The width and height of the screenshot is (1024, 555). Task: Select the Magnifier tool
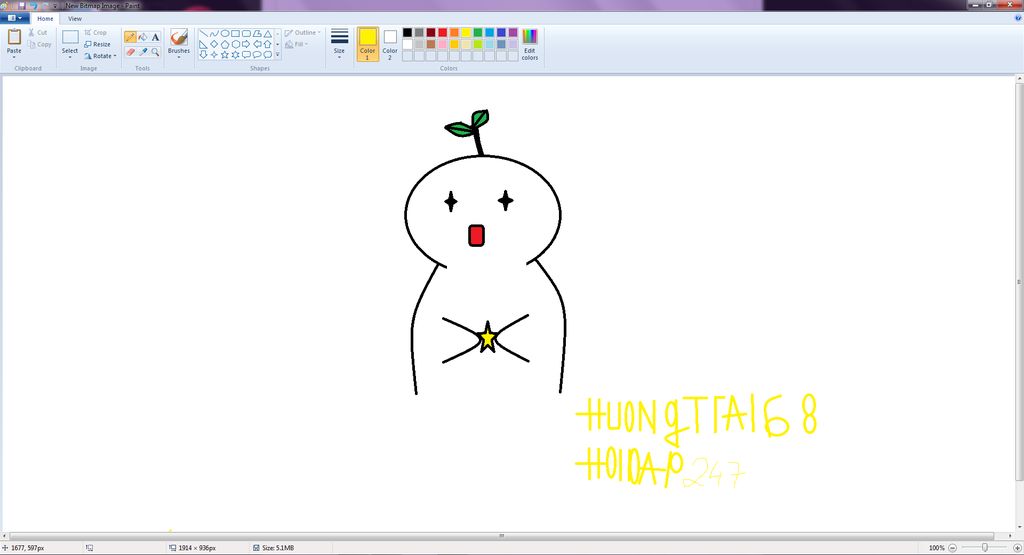tap(155, 52)
